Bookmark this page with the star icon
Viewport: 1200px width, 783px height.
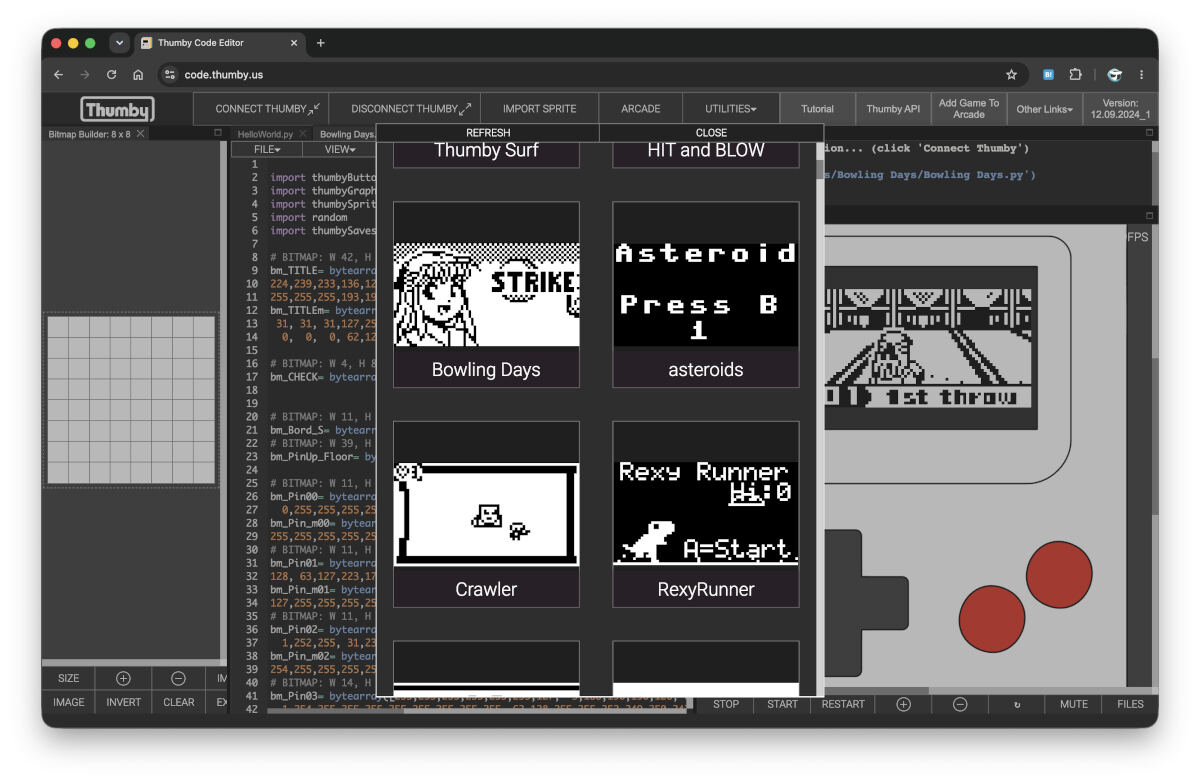(x=1011, y=74)
